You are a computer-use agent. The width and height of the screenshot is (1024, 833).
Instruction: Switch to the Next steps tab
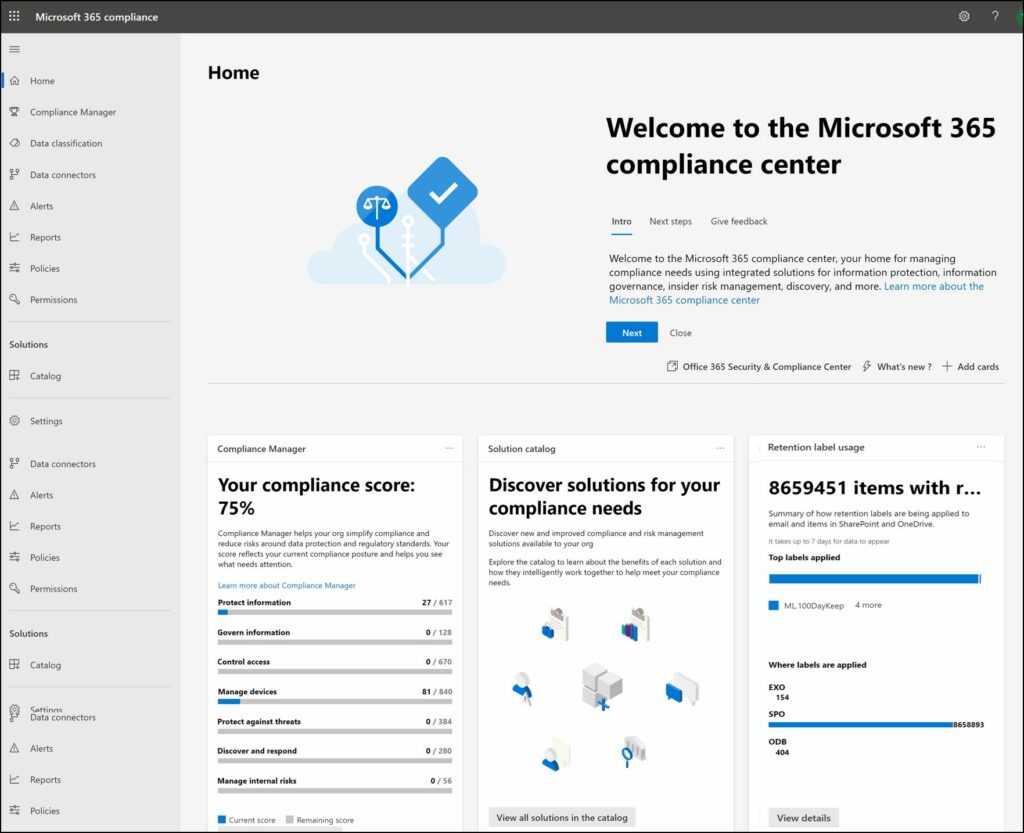point(670,221)
